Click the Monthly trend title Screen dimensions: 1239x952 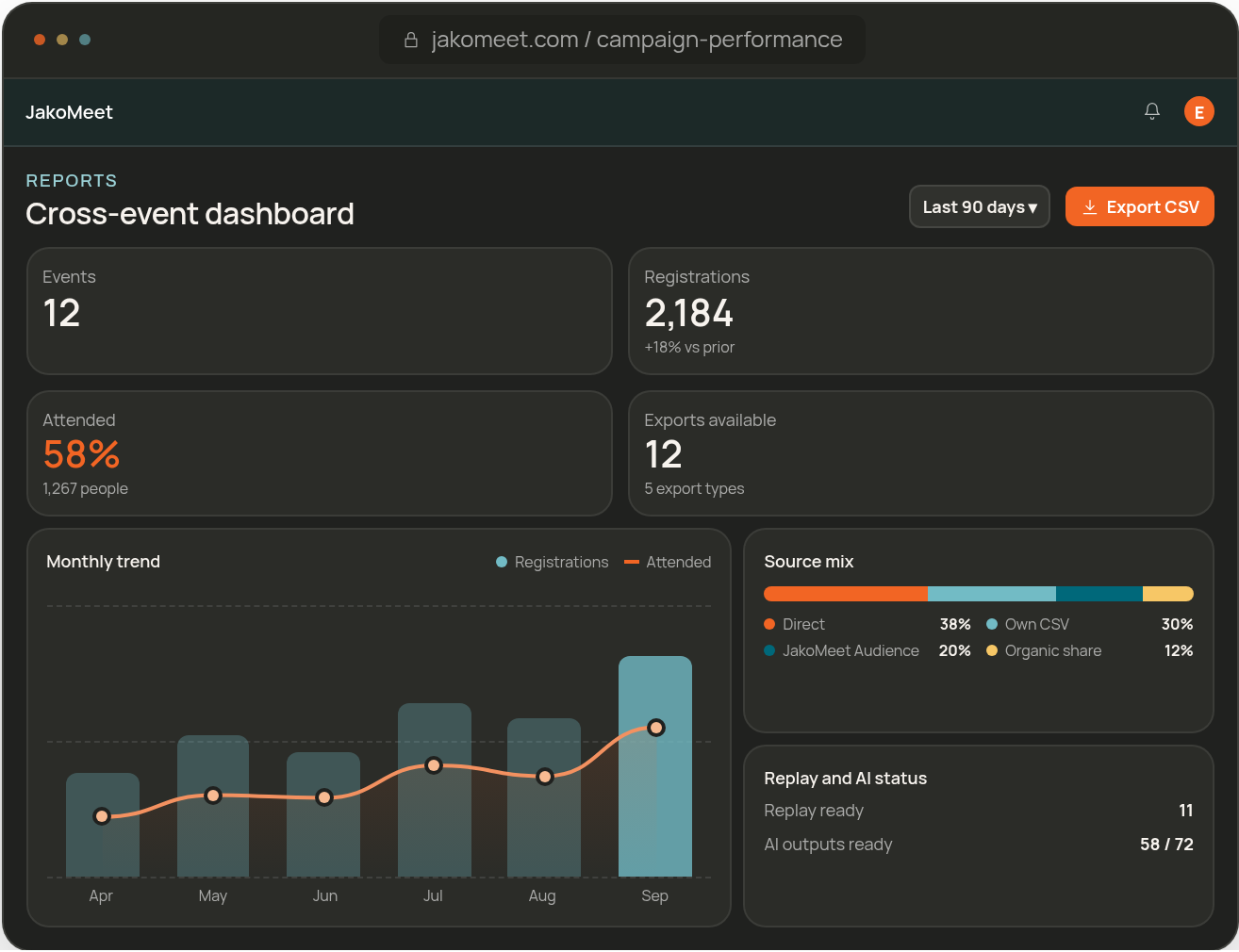pyautogui.click(x=104, y=562)
